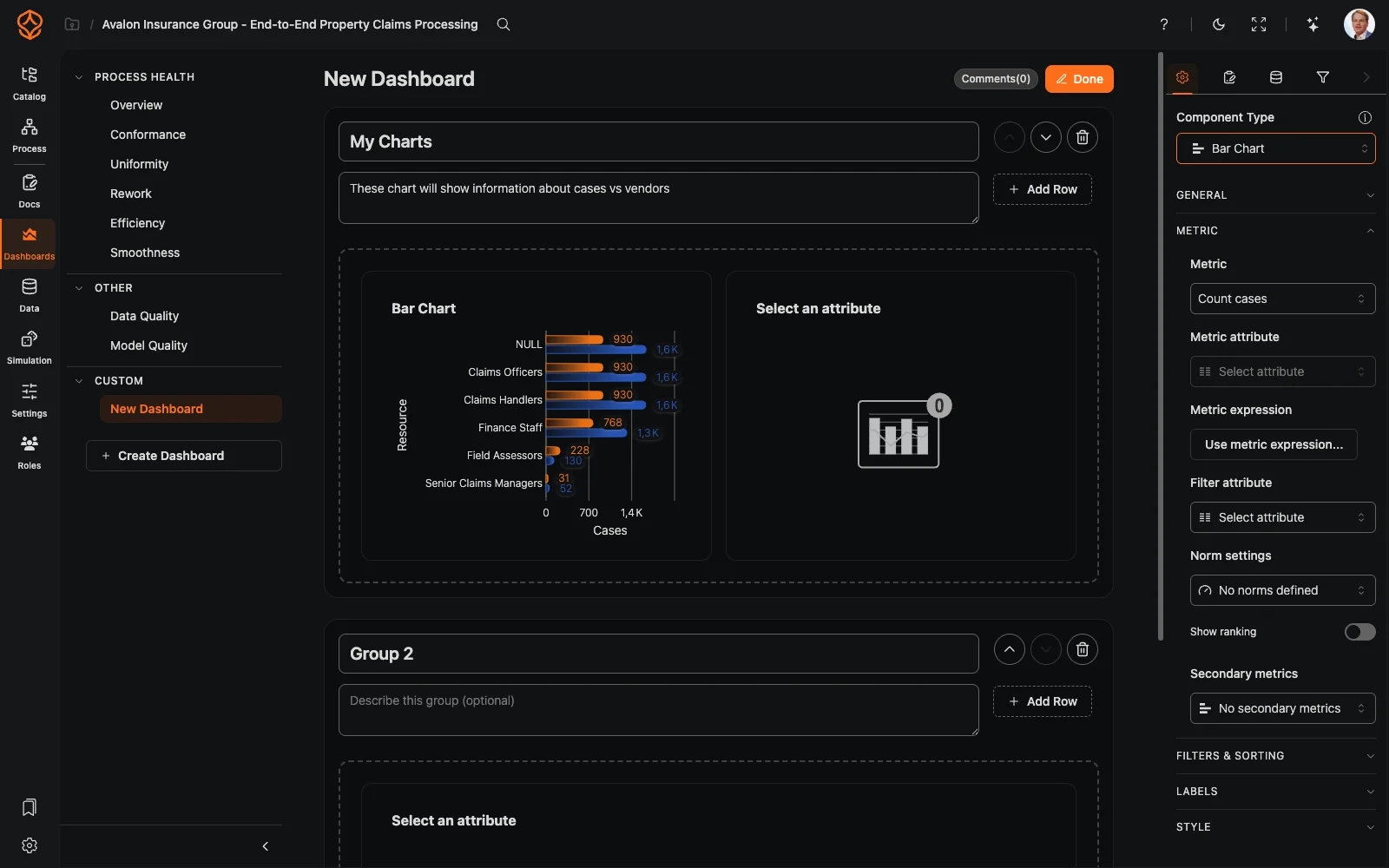The height and width of the screenshot is (868, 1389).
Task: Click the info icon beside Component Type
Action: click(1365, 117)
